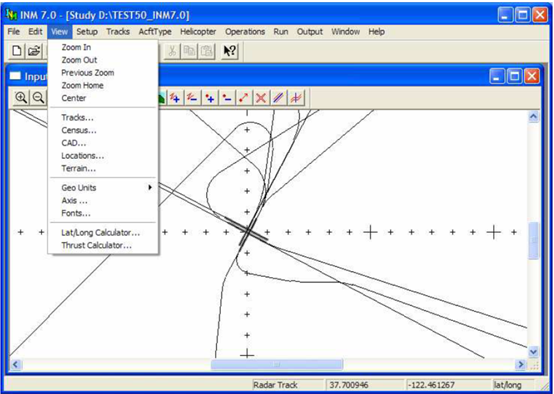The width and height of the screenshot is (554, 394).
Task: Click the vertical scrollbar down arrow
Action: 534,352
